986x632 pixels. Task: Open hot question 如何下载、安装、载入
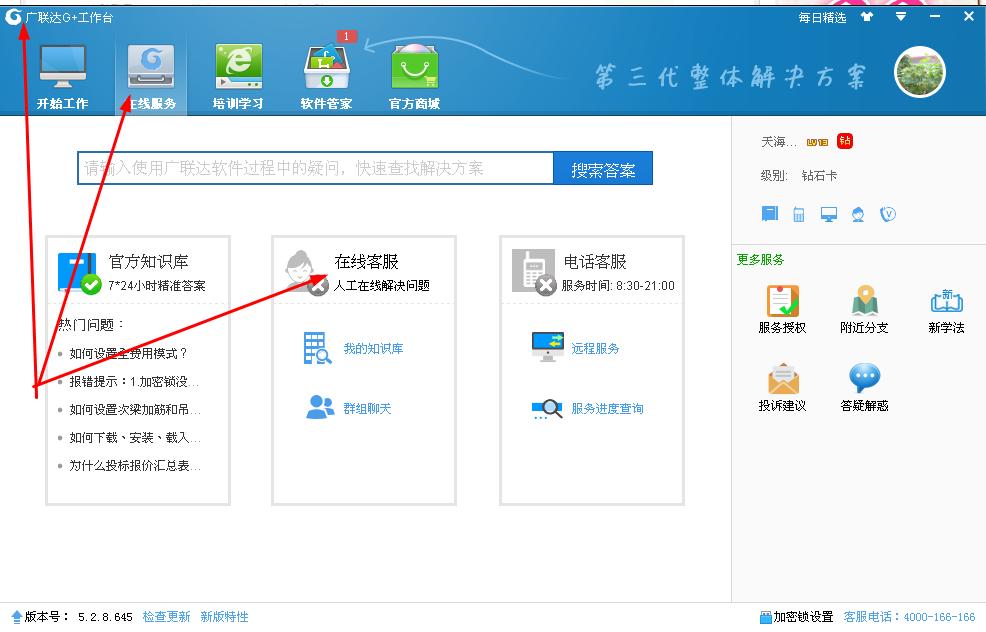pyautogui.click(x=135, y=438)
